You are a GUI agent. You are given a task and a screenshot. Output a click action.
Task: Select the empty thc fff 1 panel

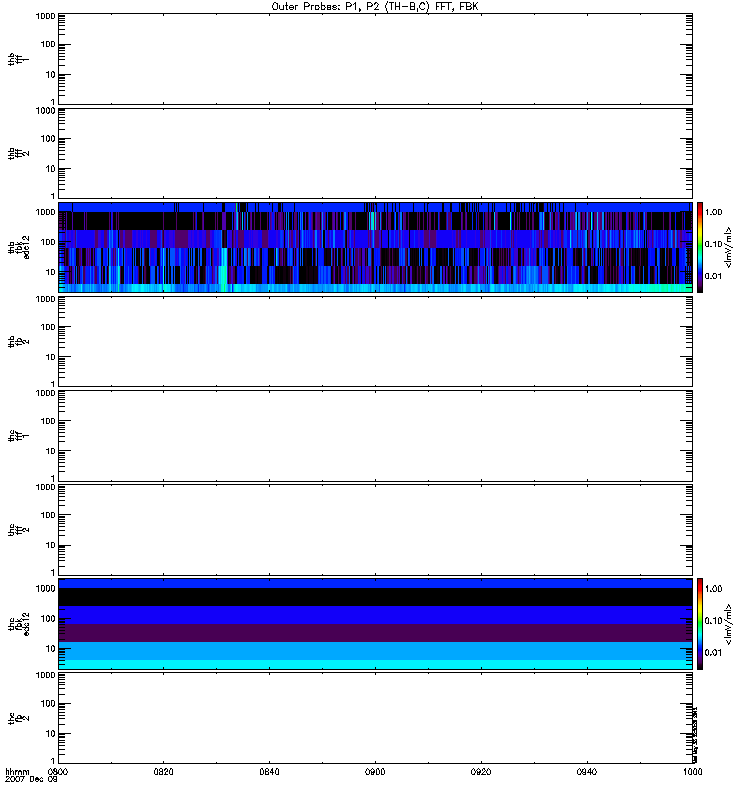pos(375,435)
